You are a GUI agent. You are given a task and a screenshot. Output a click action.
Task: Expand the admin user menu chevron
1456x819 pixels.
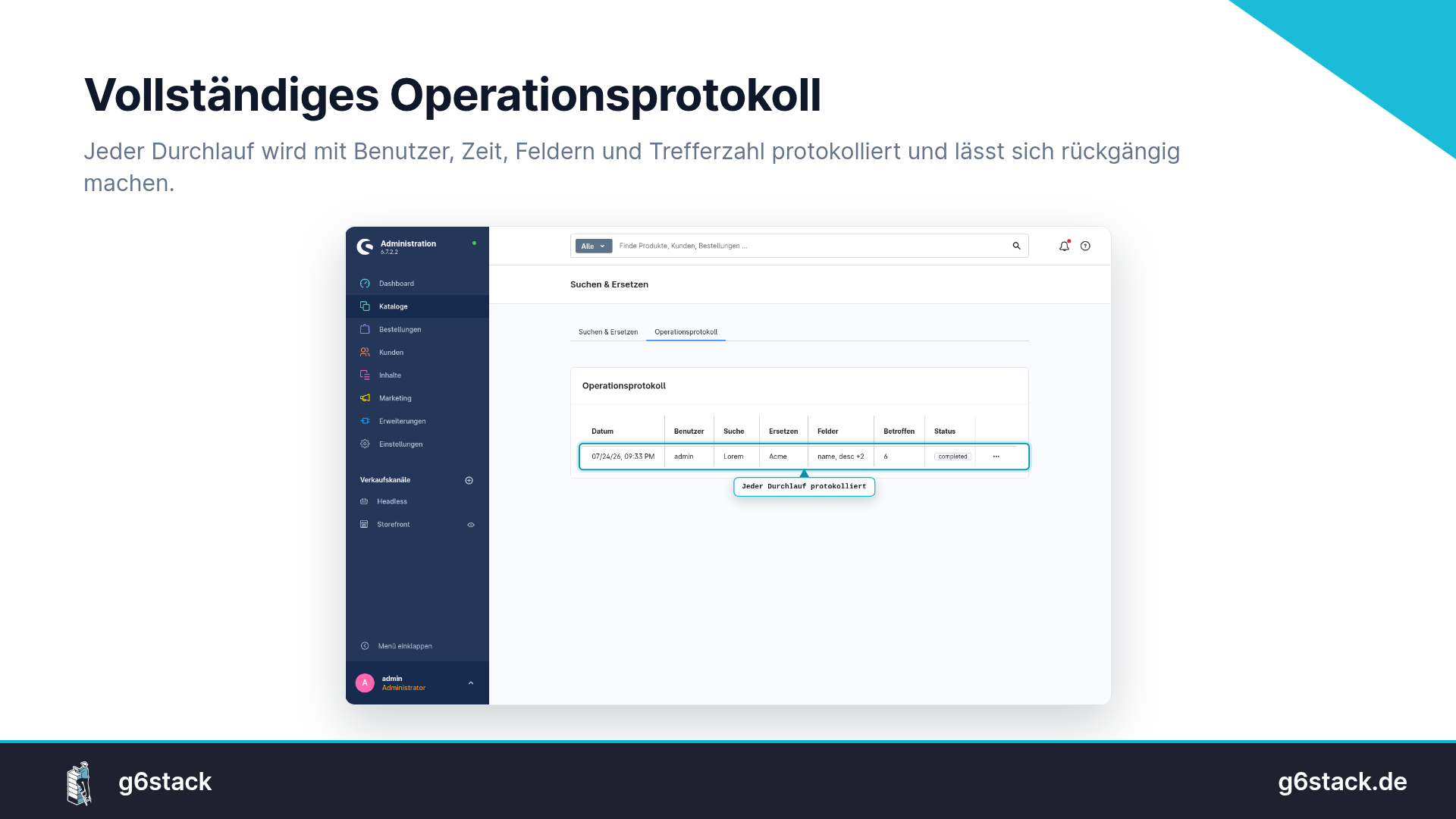[471, 683]
